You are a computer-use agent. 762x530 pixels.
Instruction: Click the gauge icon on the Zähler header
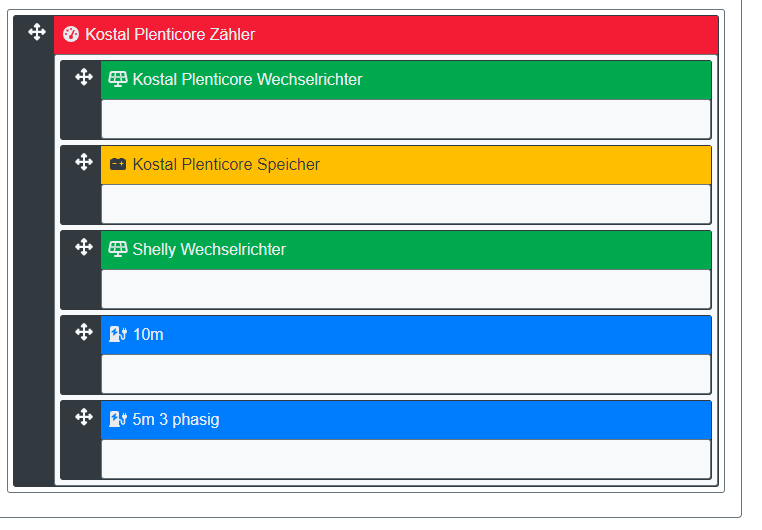point(70,35)
